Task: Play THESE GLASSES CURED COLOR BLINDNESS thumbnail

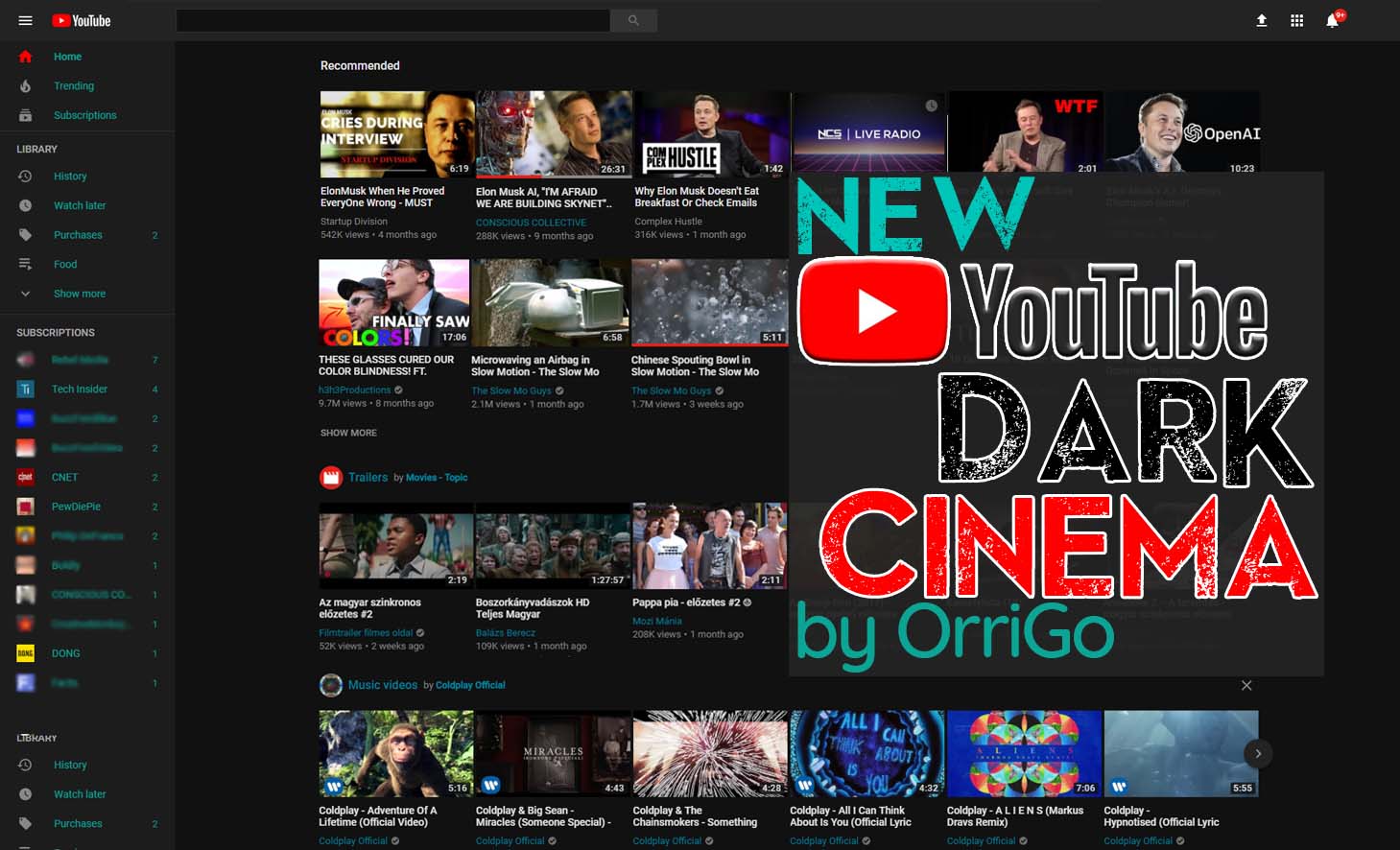Action: (394, 302)
